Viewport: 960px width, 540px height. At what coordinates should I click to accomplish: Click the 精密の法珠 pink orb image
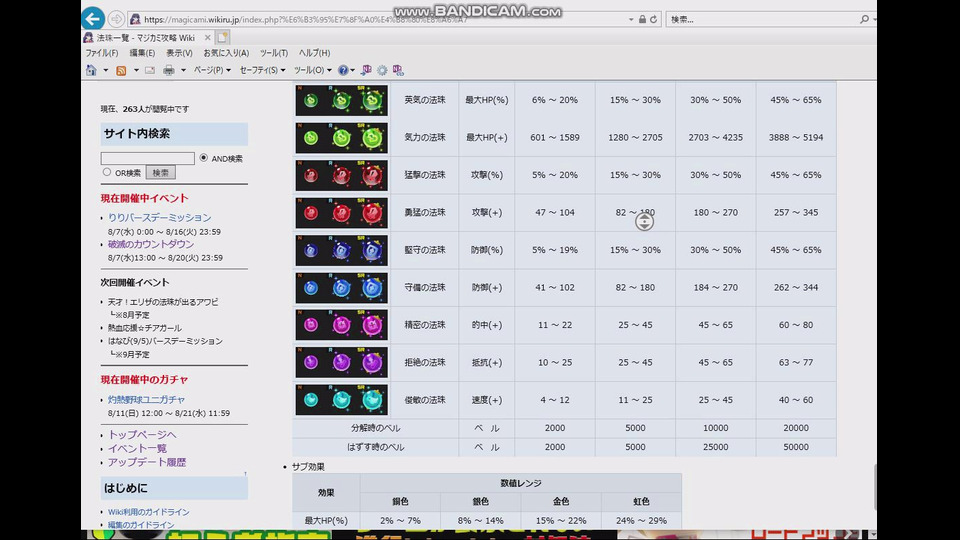(x=342, y=325)
